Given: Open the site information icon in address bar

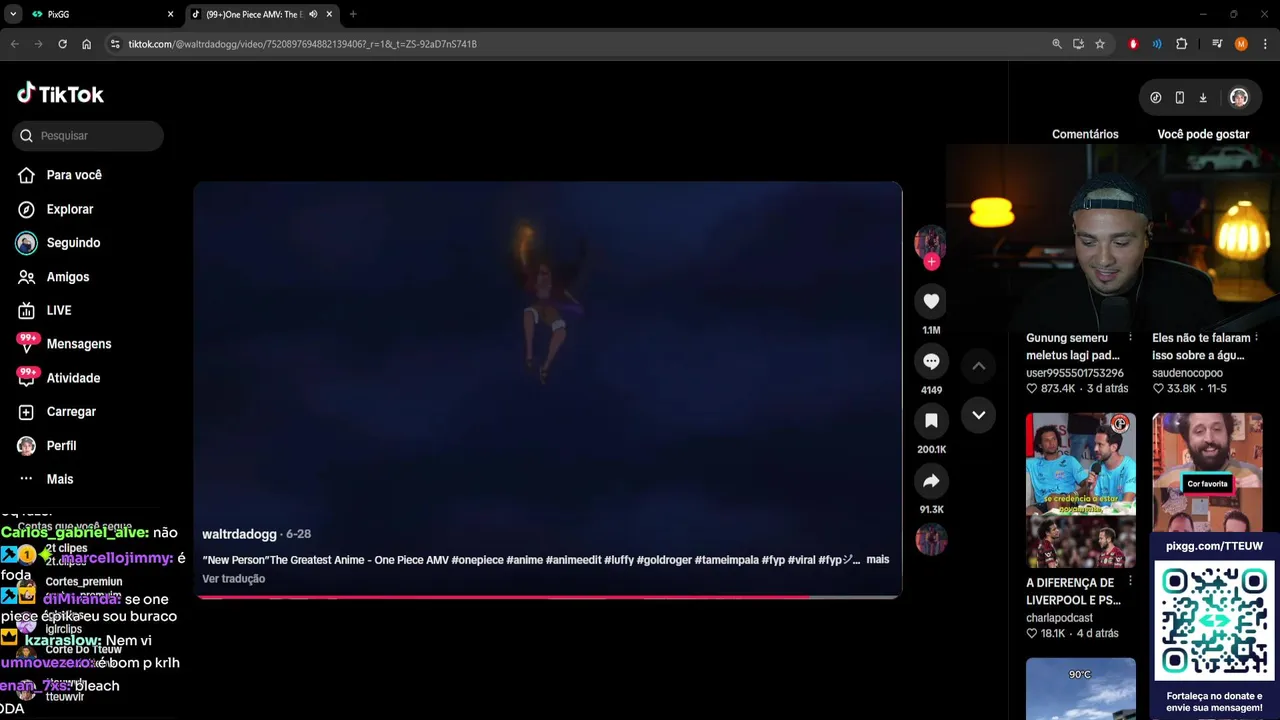Looking at the screenshot, I should (x=115, y=44).
